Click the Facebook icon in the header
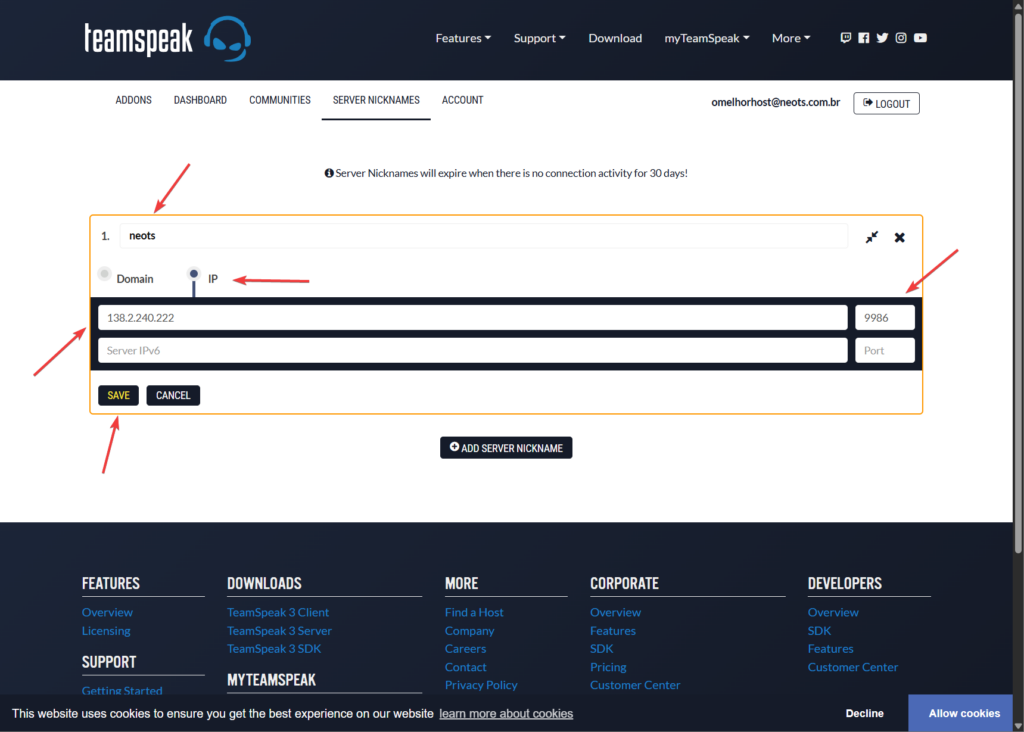The image size is (1024, 732). coord(863,37)
